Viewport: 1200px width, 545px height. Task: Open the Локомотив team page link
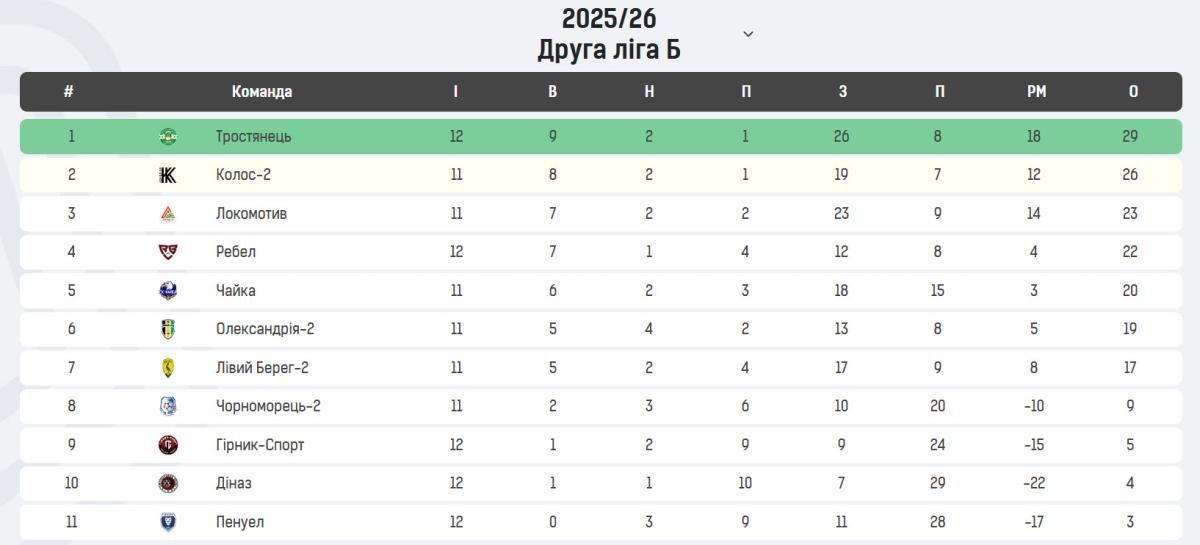pyautogui.click(x=251, y=213)
